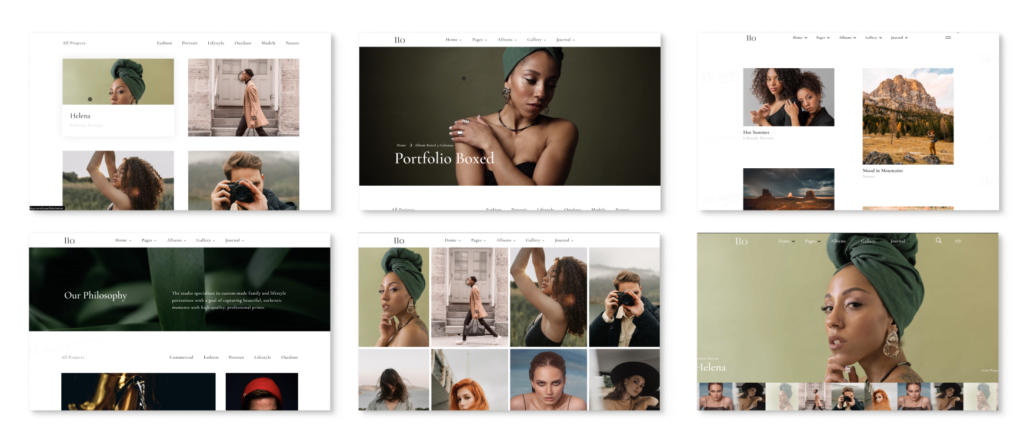Open the Hot Summer project title
Image resolution: width=1024 pixels, height=434 pixels.
click(757, 132)
